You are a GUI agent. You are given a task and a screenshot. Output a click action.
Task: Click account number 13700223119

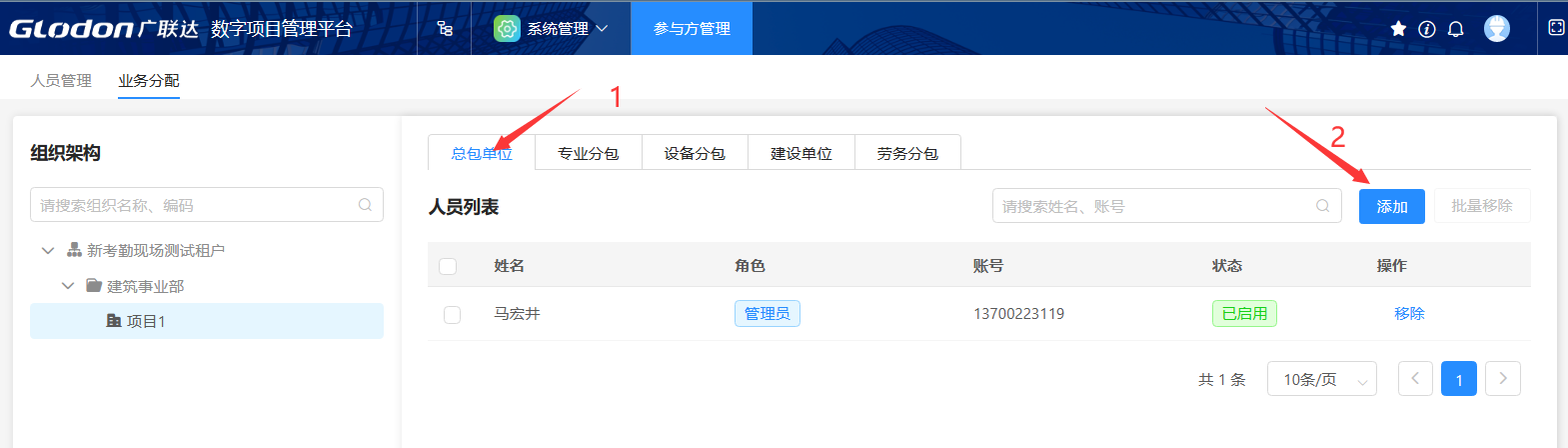click(x=1019, y=314)
